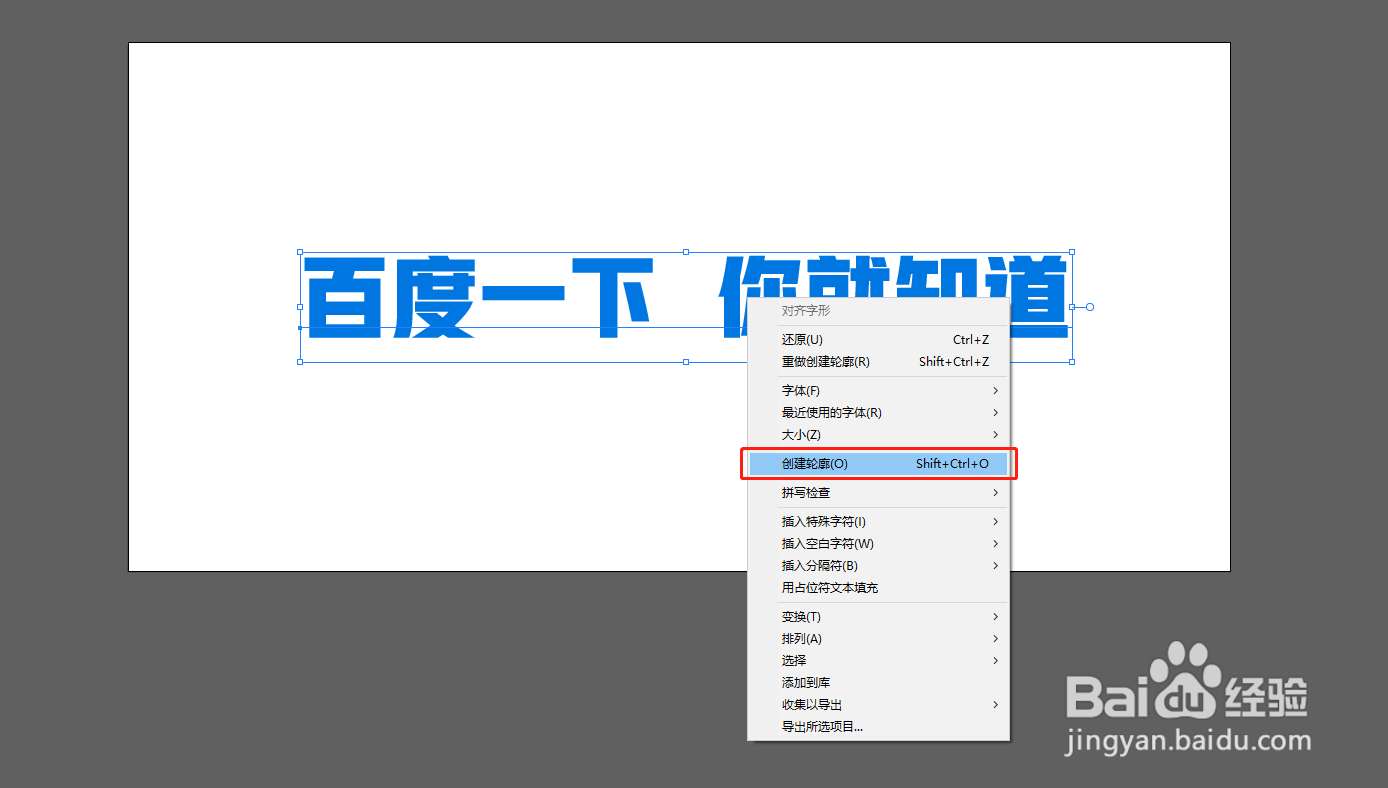Click the top-center selection handle of text
The height and width of the screenshot is (788, 1388).
tap(686, 252)
